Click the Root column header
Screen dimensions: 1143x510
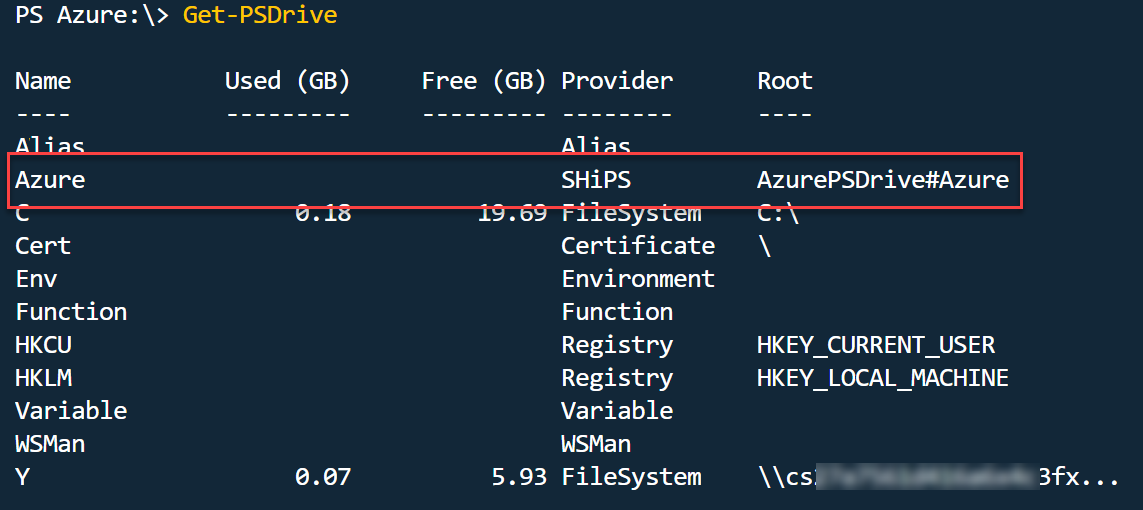tap(785, 81)
